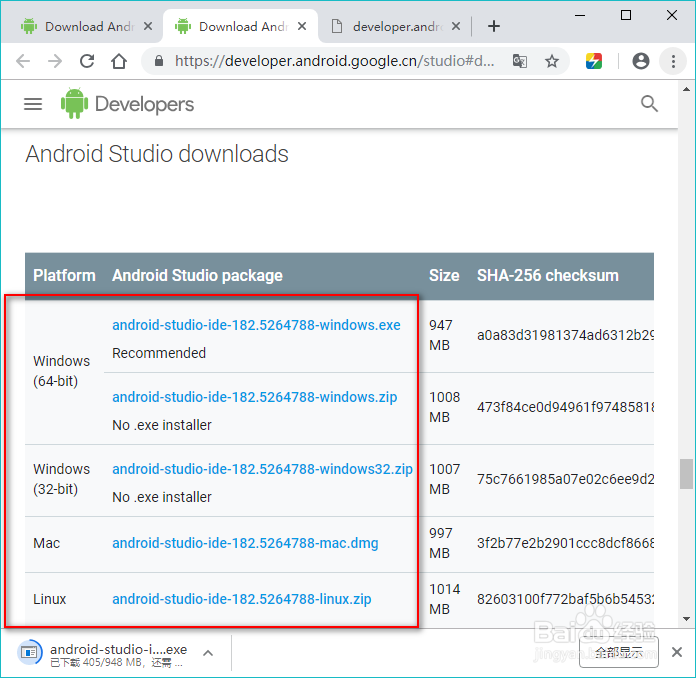The height and width of the screenshot is (678, 696).
Task: Click the search magnifier icon
Action: pyautogui.click(x=650, y=104)
